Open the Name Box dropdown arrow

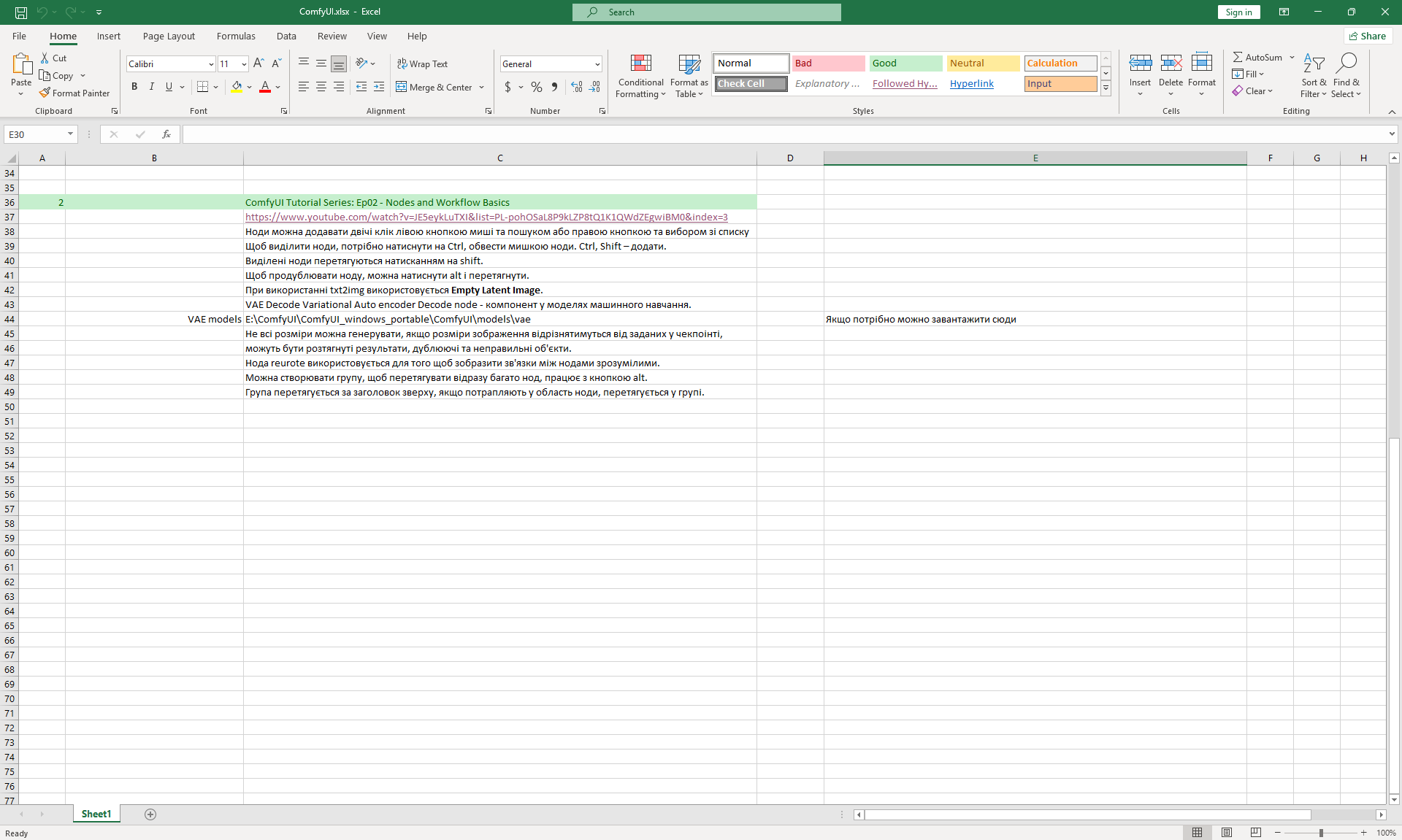(70, 134)
